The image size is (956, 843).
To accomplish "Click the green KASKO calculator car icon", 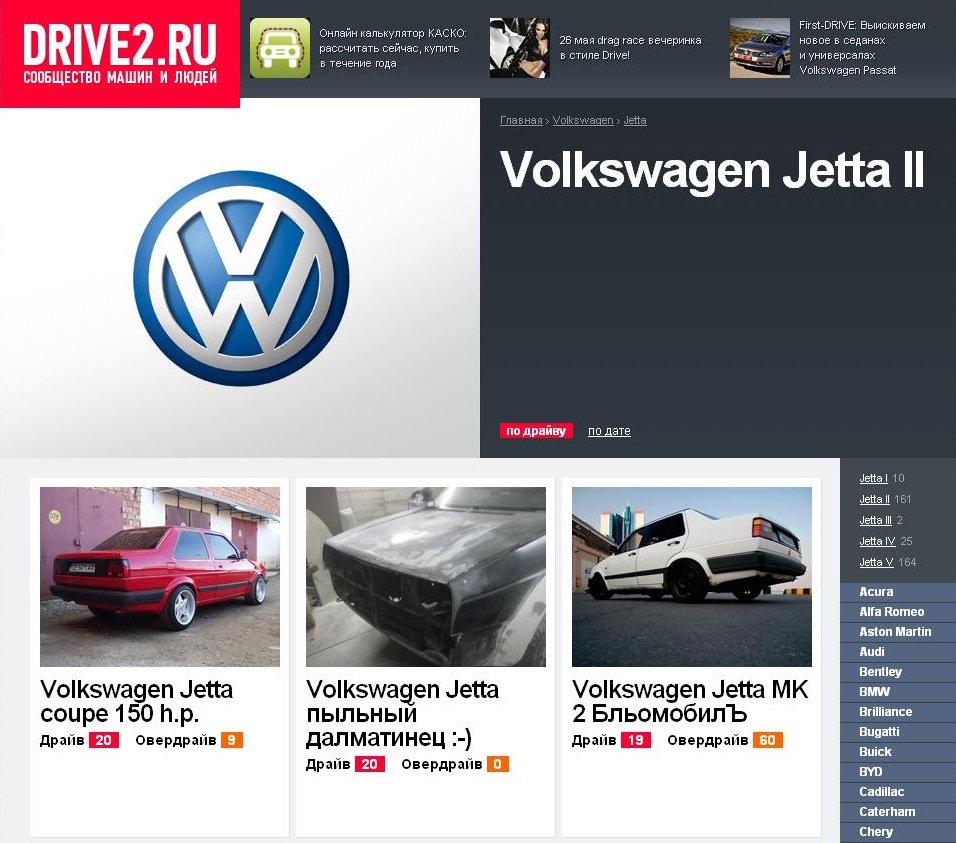I will 280,48.
